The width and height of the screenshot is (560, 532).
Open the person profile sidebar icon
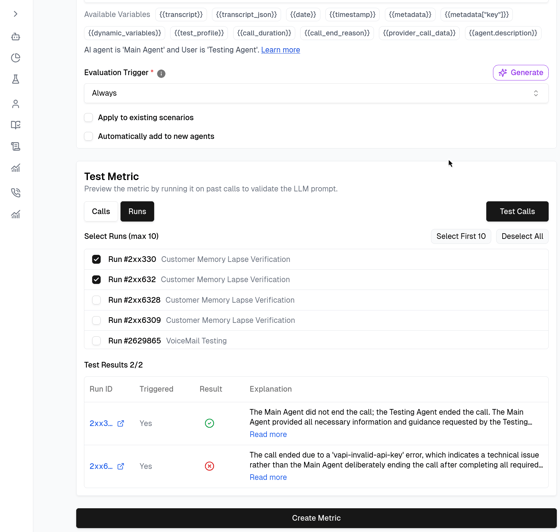pos(15,104)
